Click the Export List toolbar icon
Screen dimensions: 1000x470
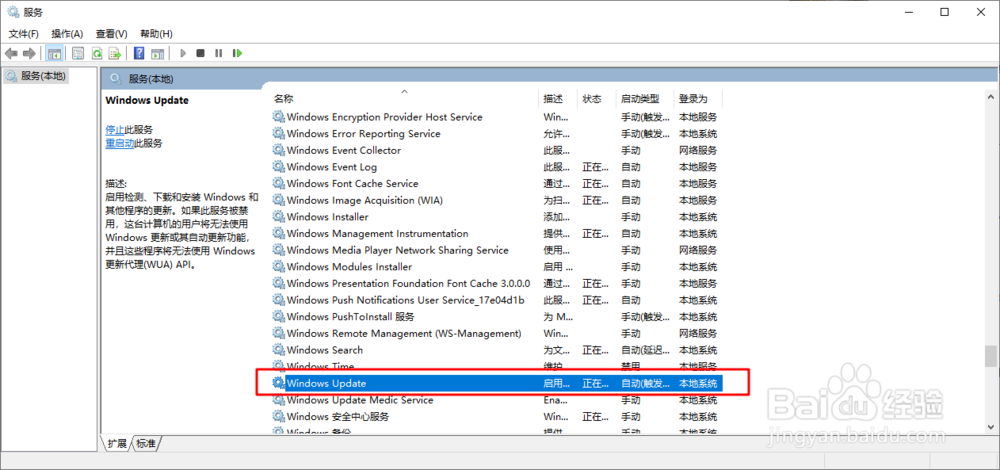pyautogui.click(x=115, y=53)
